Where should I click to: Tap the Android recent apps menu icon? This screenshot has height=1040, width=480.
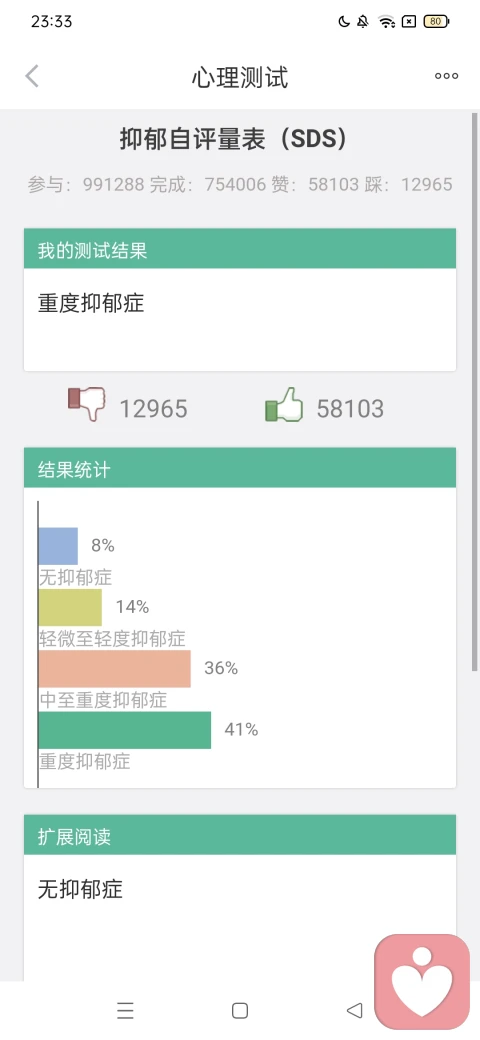(125, 1010)
